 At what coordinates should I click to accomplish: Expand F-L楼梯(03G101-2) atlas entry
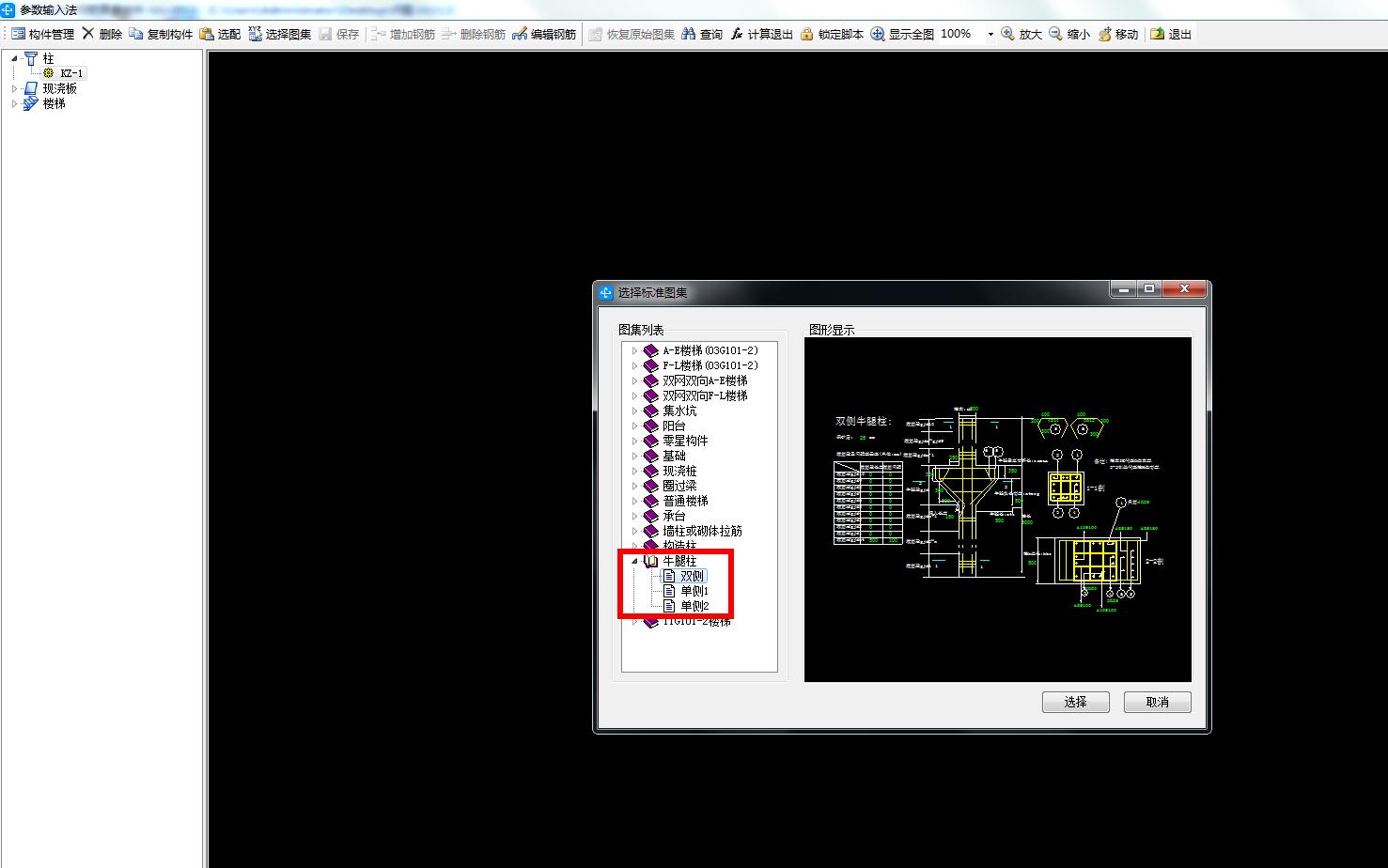tap(634, 365)
